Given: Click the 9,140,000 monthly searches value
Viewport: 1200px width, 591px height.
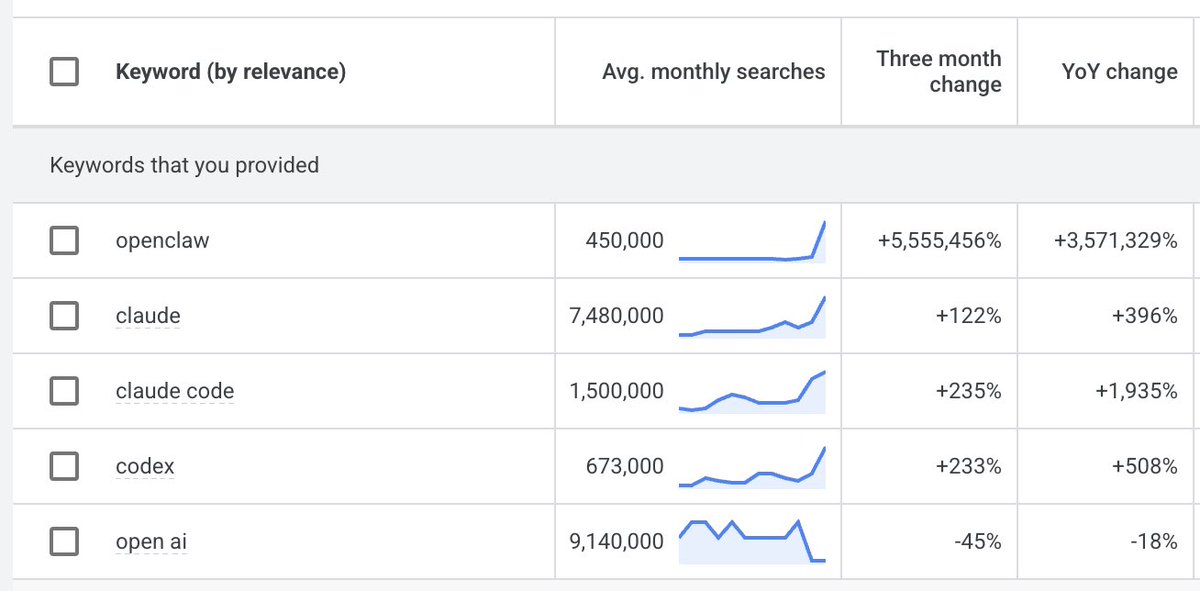Looking at the screenshot, I should tap(616, 542).
